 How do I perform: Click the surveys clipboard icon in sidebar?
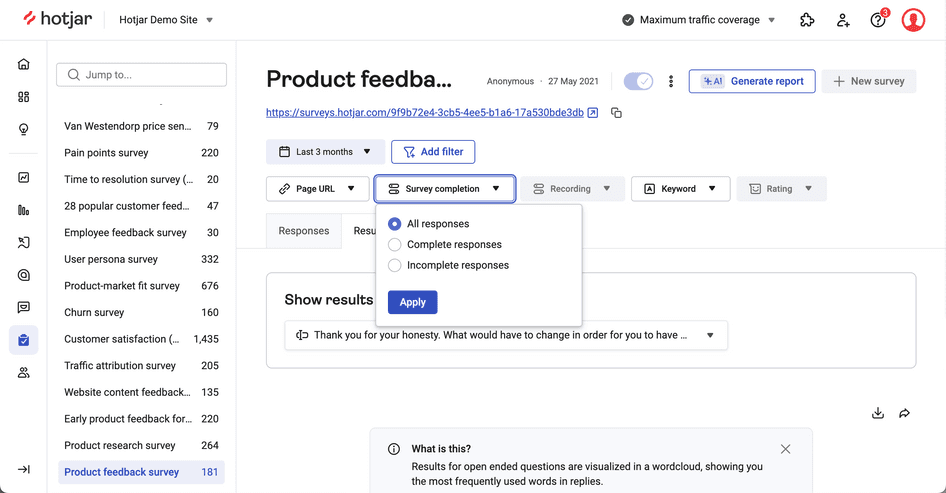(x=23, y=340)
